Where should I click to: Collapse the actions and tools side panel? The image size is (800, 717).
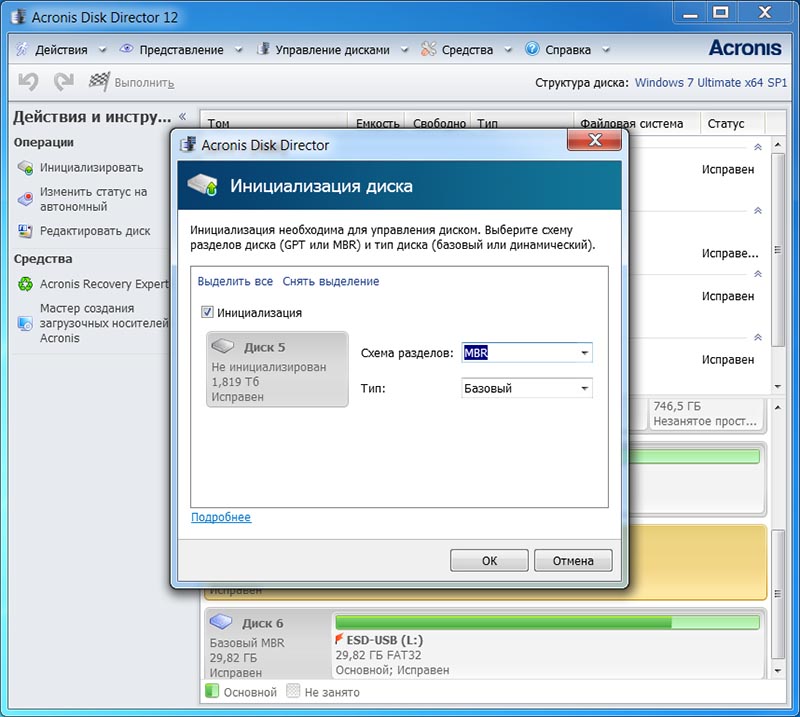(183, 116)
